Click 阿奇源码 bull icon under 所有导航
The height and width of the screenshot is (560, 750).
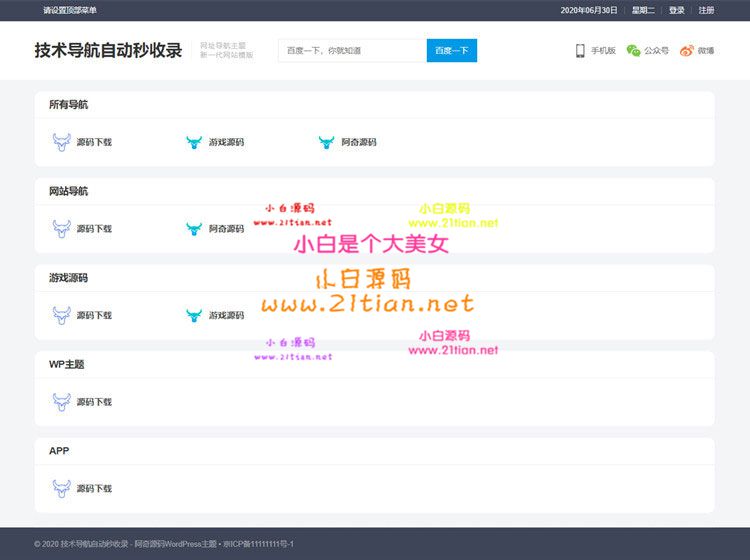(x=326, y=142)
